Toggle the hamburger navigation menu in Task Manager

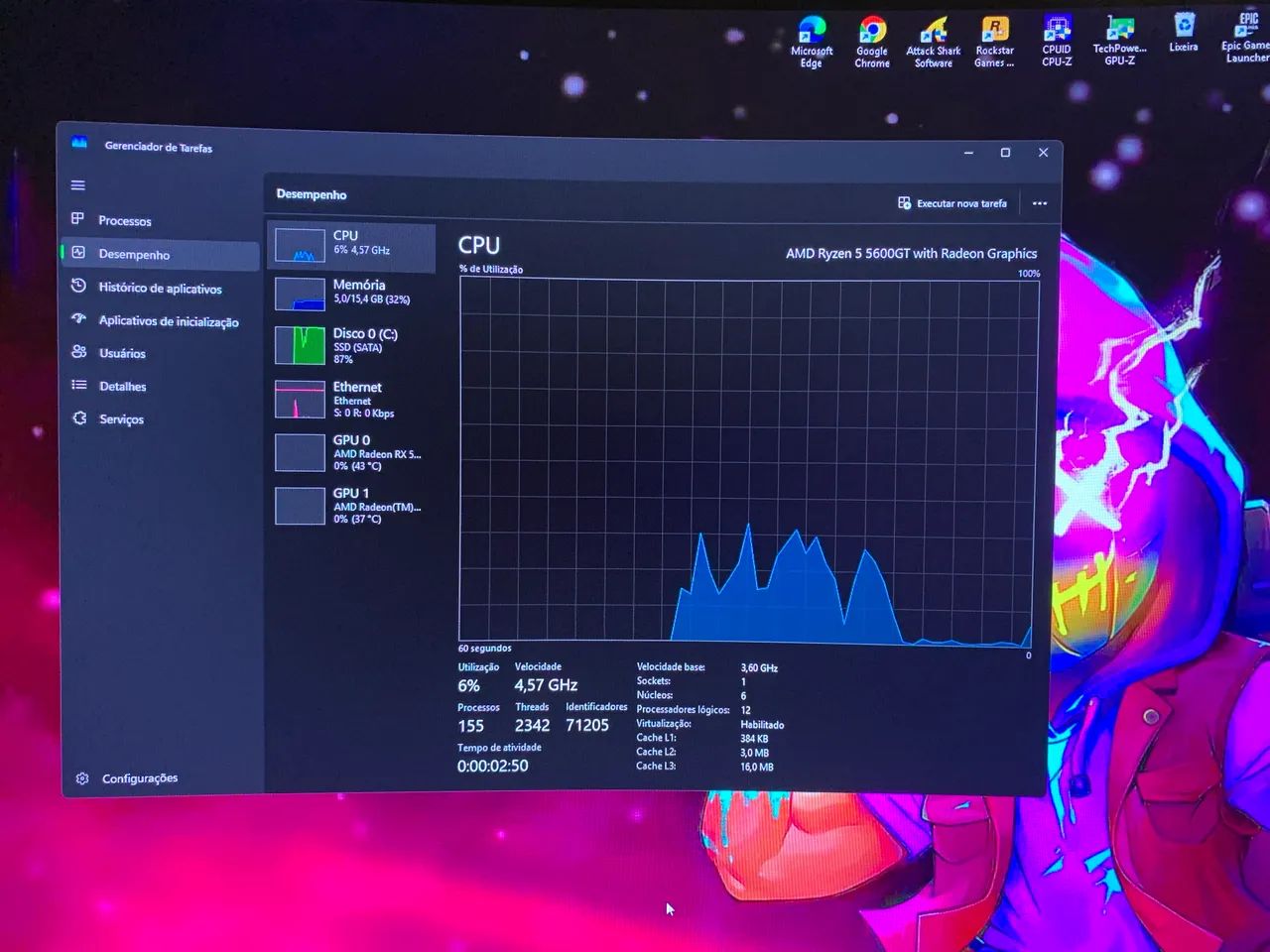(78, 185)
